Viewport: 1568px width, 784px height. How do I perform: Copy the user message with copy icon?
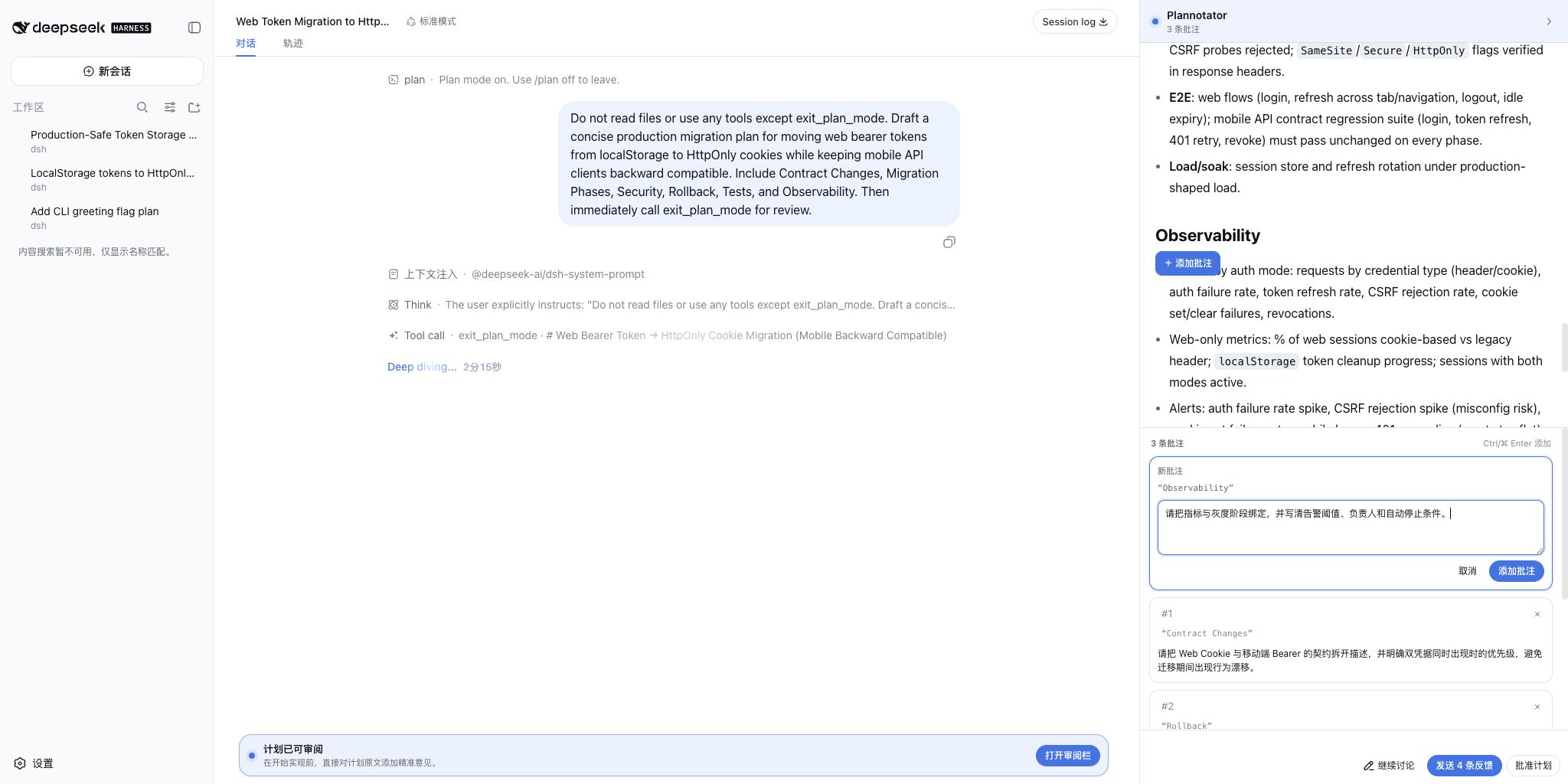tap(949, 243)
